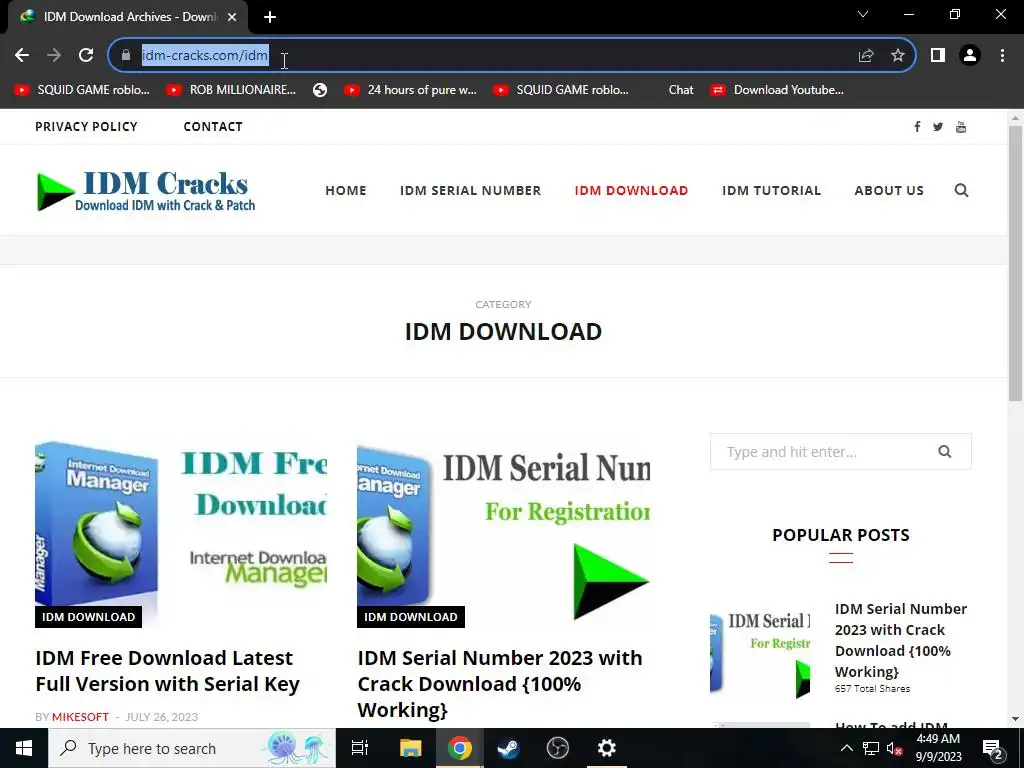Click the IDM Free Download post thumbnail
This screenshot has height=768, width=1024.
(x=181, y=533)
